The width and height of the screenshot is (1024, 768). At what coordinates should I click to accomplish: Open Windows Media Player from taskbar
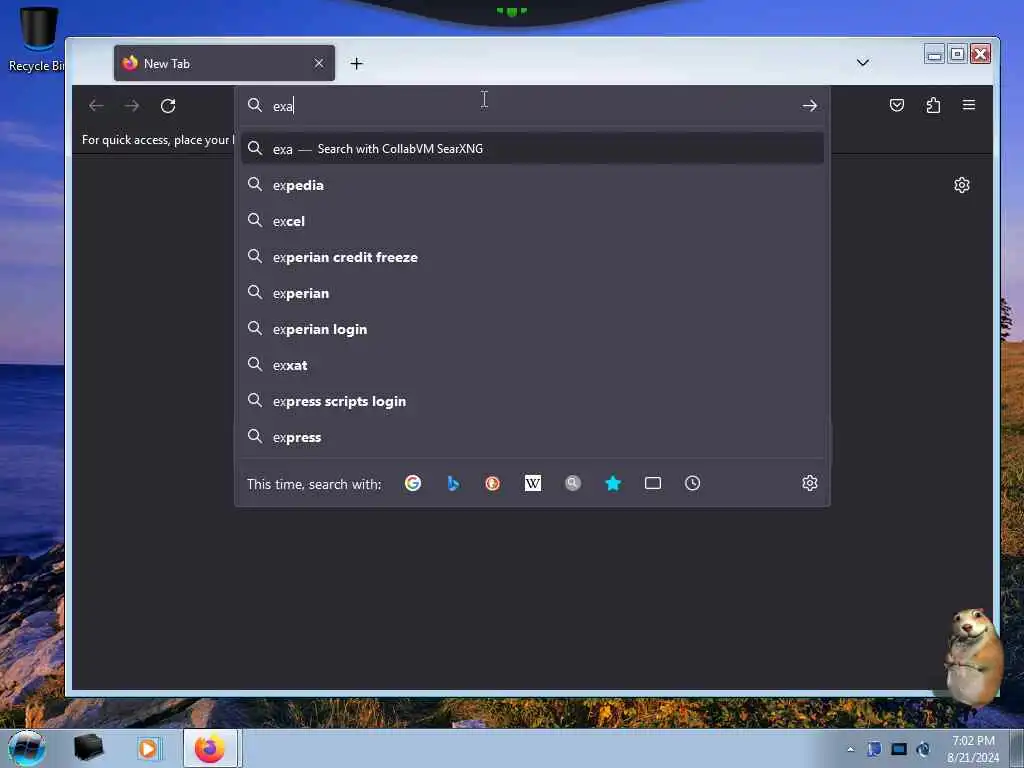coord(148,748)
